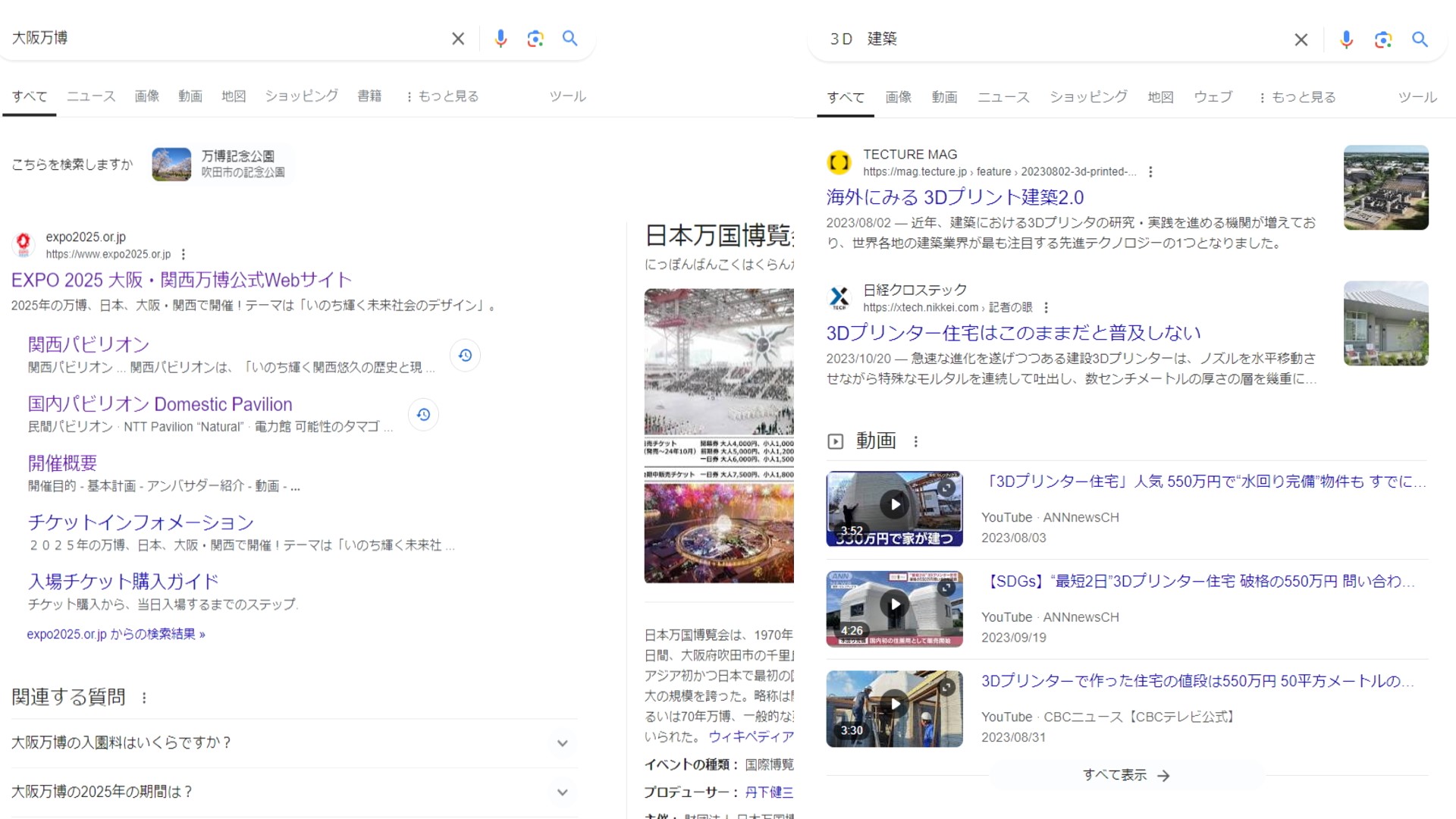Open the options menu next to 関連する質問
This screenshot has height=819, width=1456.
pos(144,698)
